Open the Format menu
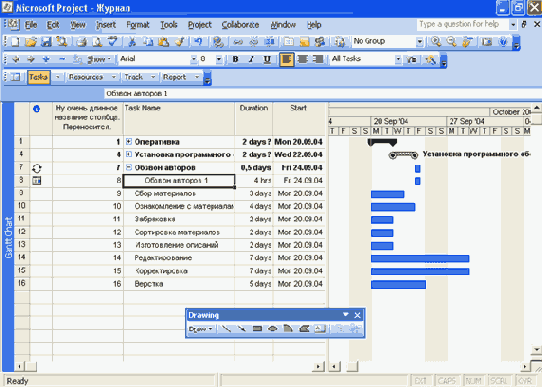 138,25
